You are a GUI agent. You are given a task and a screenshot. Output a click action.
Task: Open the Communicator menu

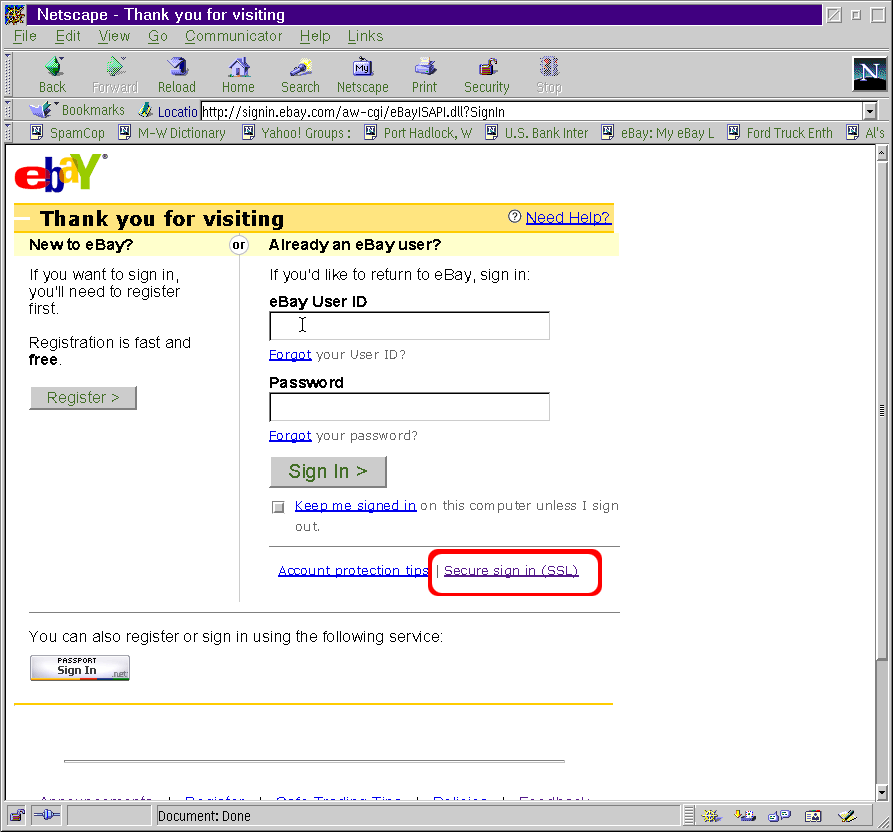point(233,36)
